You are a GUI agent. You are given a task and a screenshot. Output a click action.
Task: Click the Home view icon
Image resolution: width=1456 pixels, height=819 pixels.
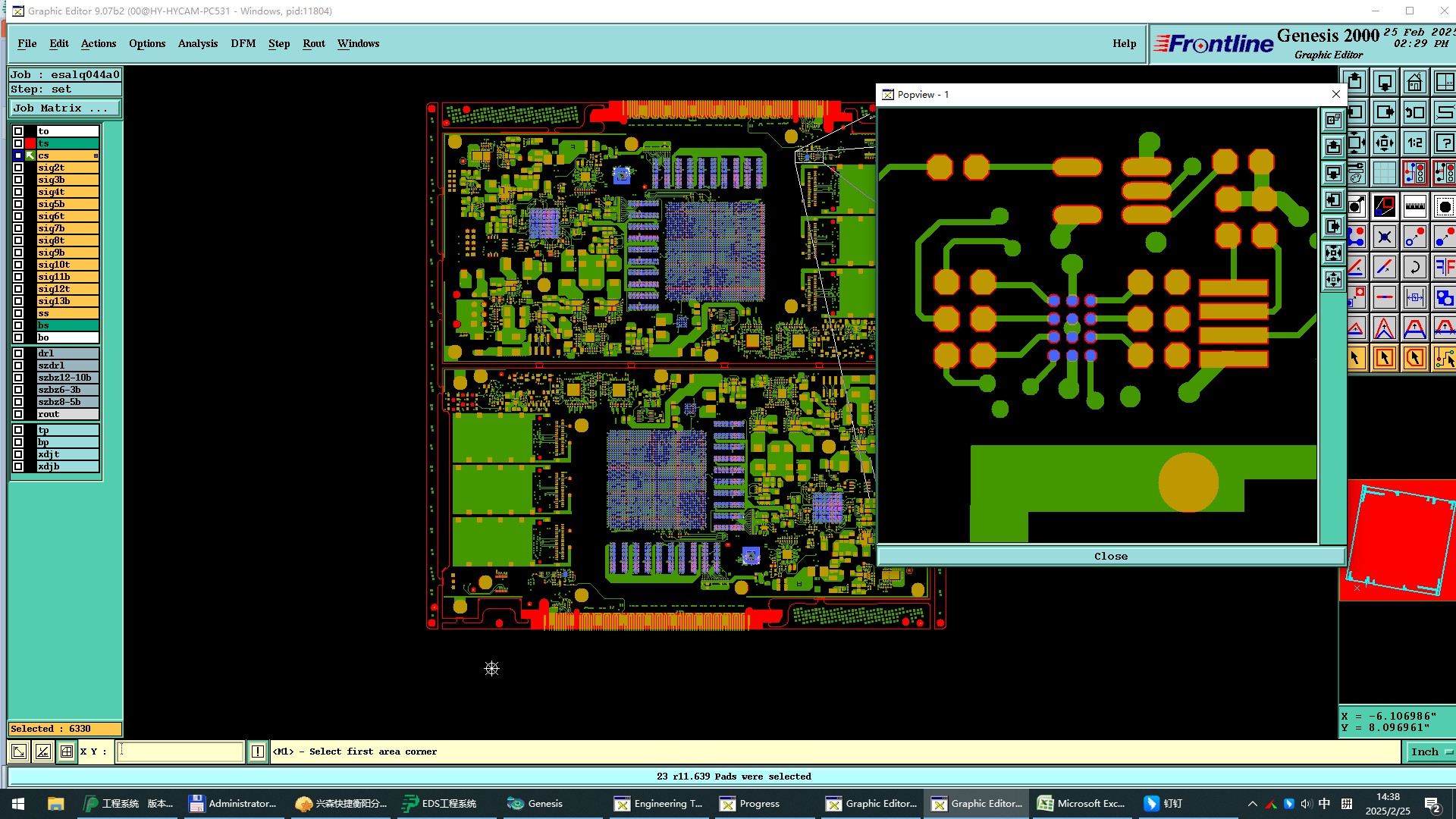[1414, 82]
